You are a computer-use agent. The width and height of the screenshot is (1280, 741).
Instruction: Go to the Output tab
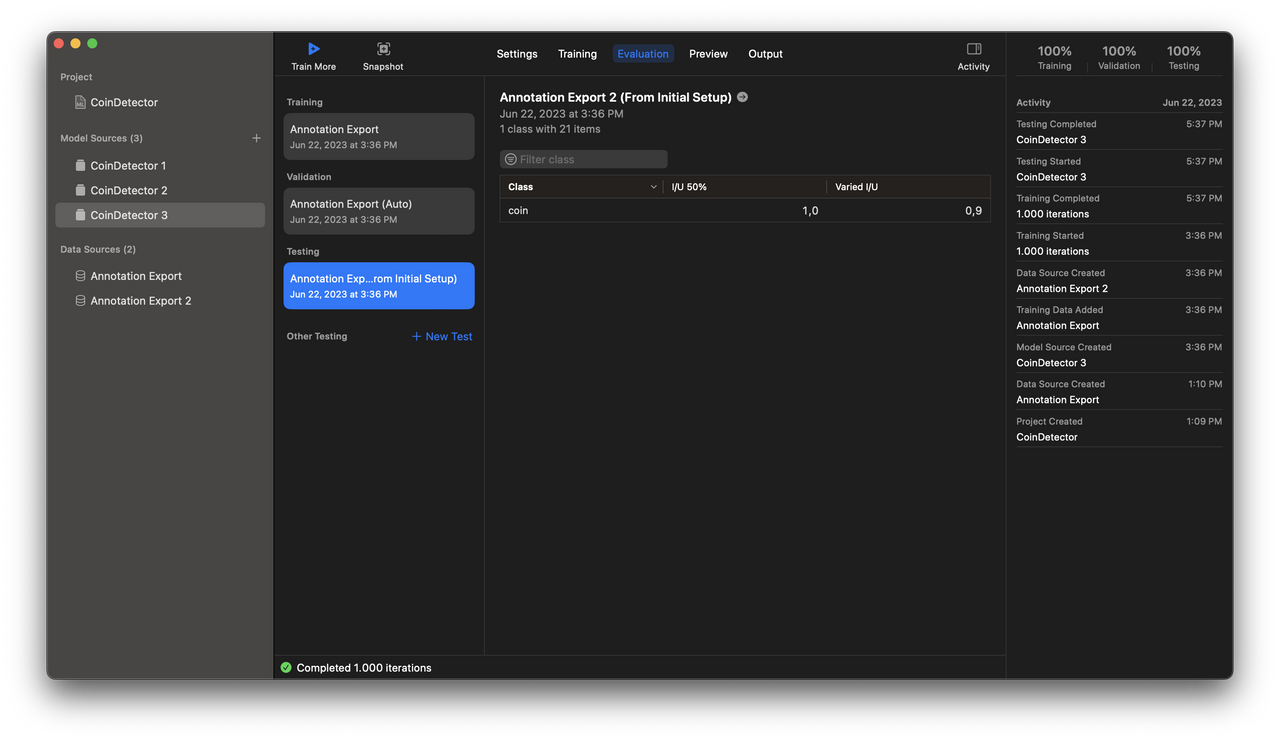coord(765,54)
